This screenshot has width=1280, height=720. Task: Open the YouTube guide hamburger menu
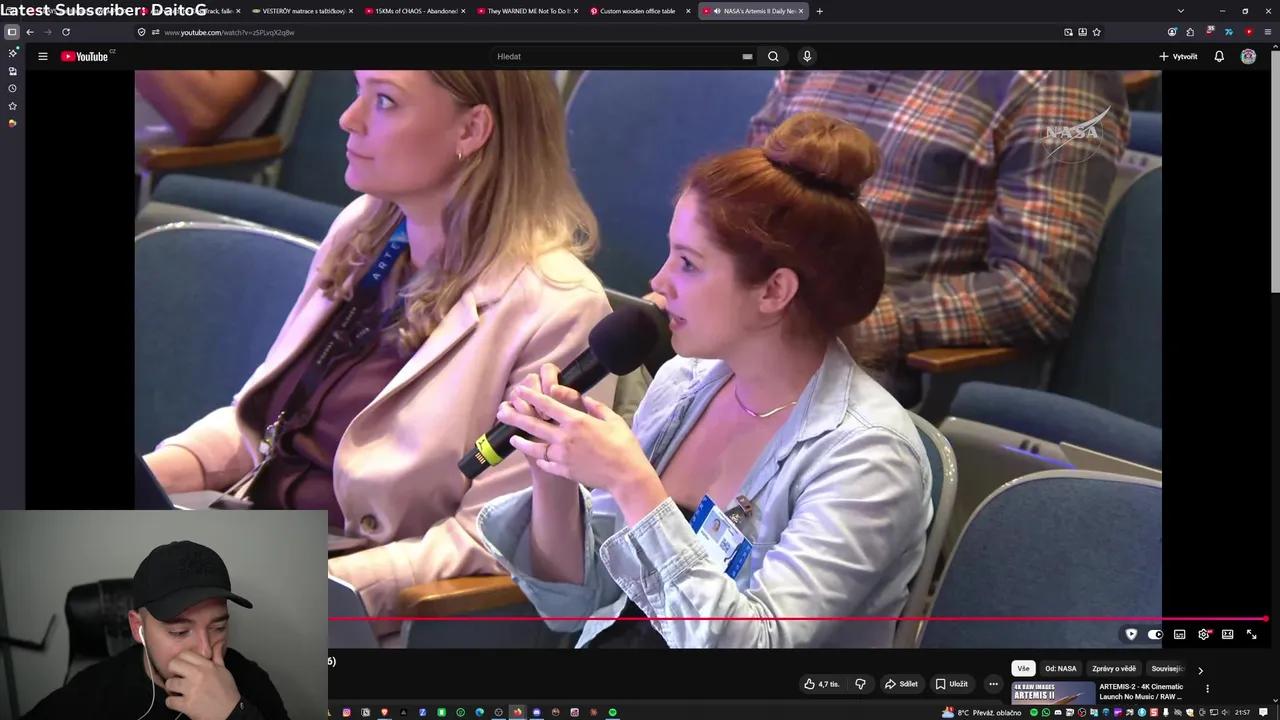[x=43, y=56]
